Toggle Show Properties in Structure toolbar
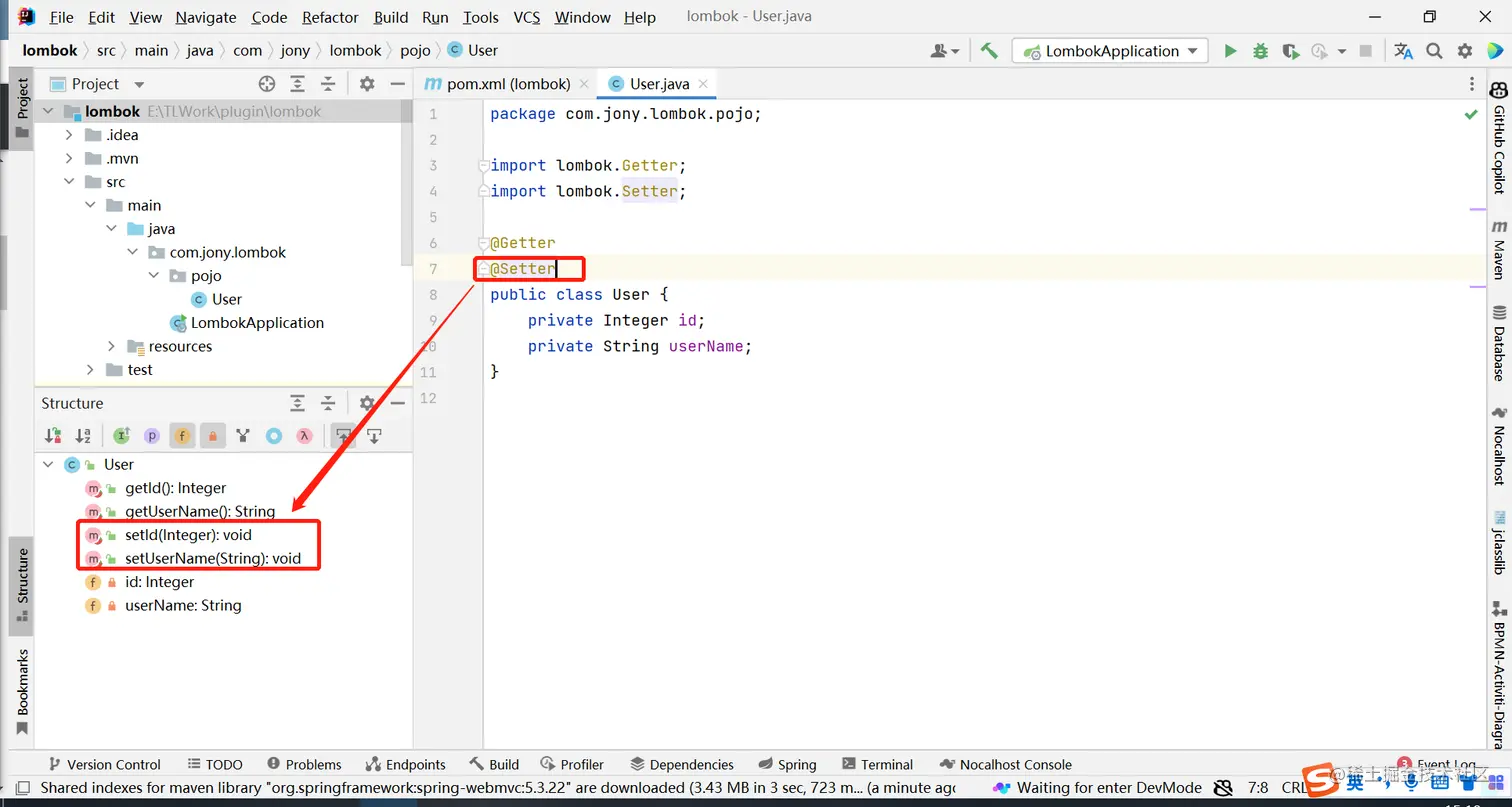The height and width of the screenshot is (807, 1512). [152, 436]
